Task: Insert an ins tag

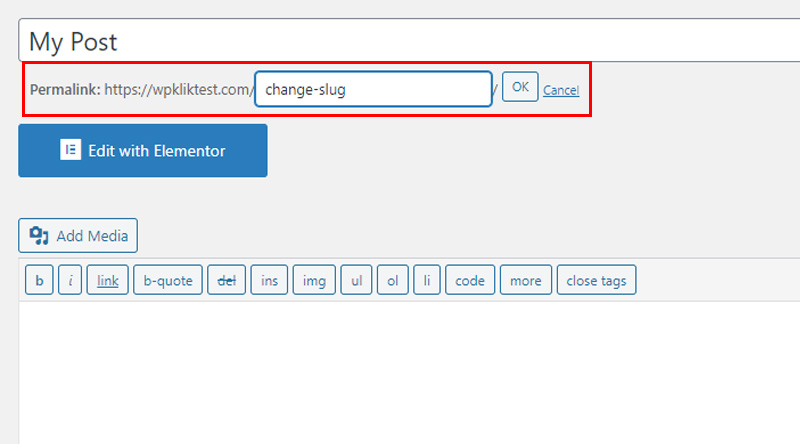Action: 269,280
